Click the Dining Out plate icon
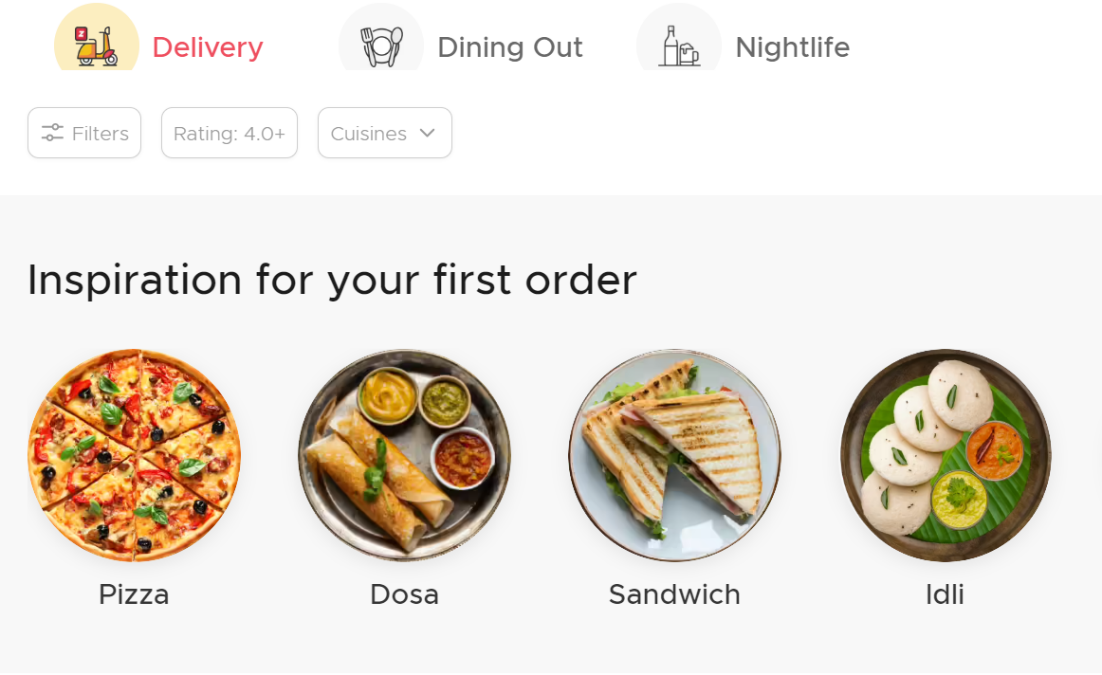 pos(382,46)
